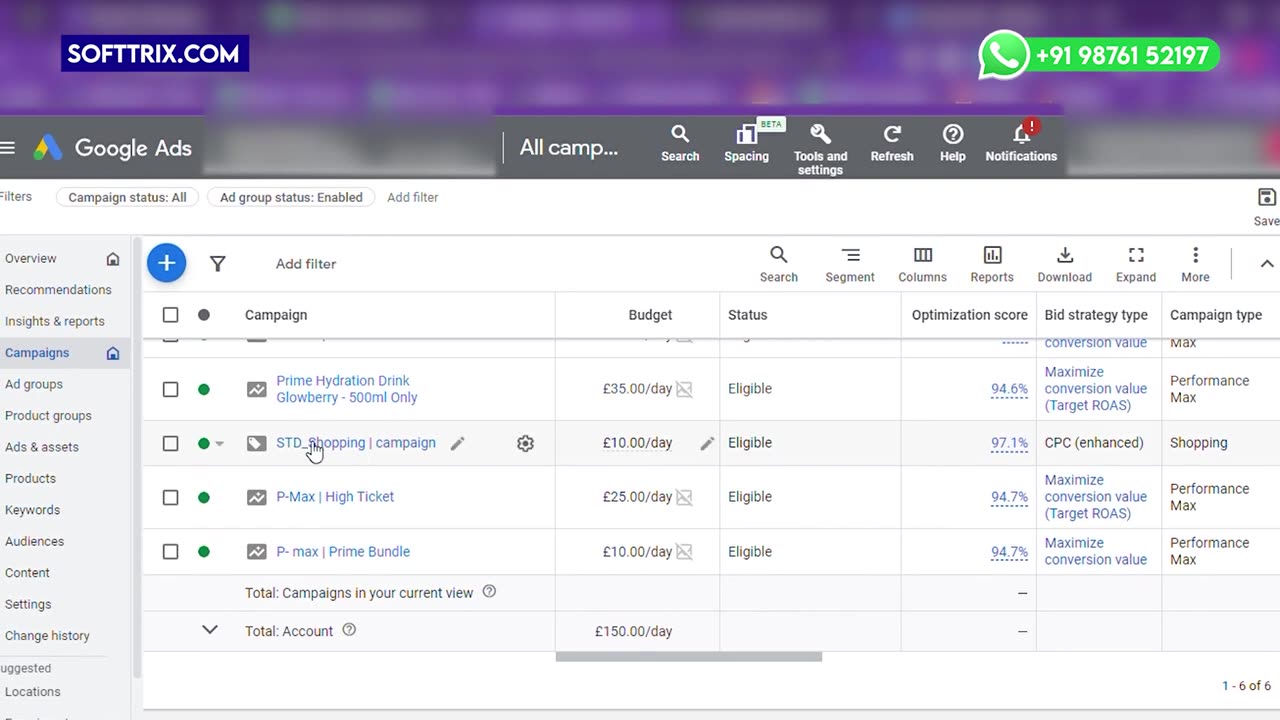Open table Search tool

coord(779,264)
